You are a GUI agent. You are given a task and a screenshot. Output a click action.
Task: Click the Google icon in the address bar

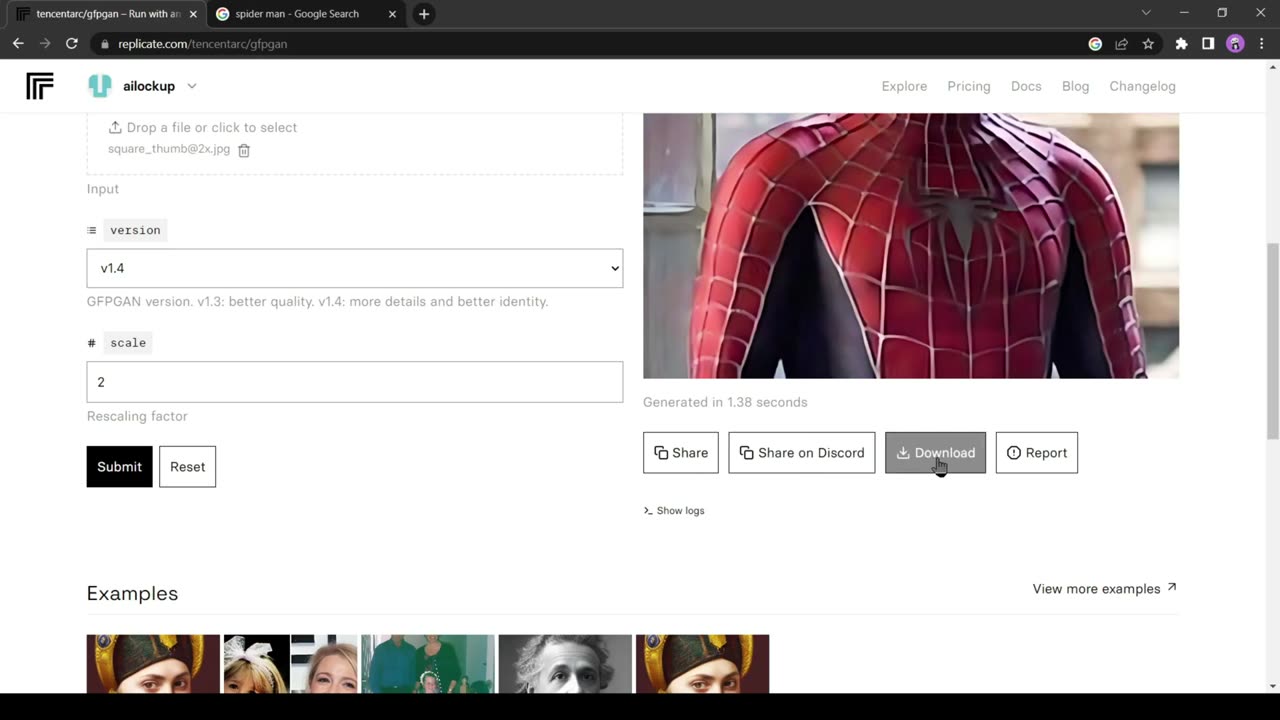(1095, 44)
